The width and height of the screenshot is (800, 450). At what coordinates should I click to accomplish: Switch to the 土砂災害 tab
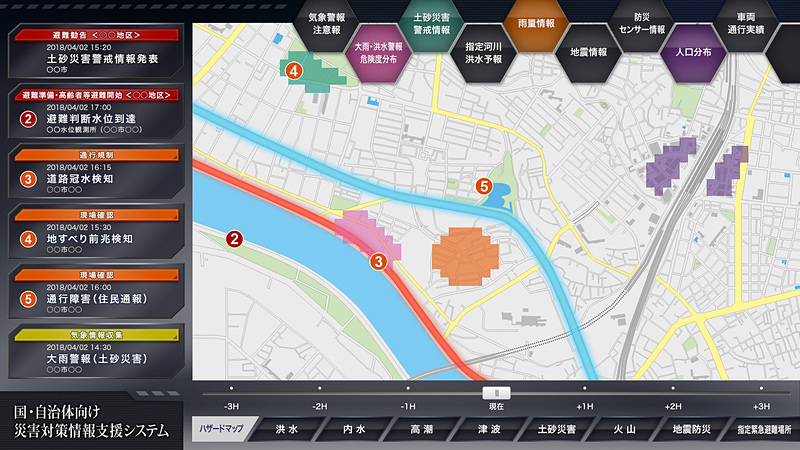pyautogui.click(x=557, y=429)
